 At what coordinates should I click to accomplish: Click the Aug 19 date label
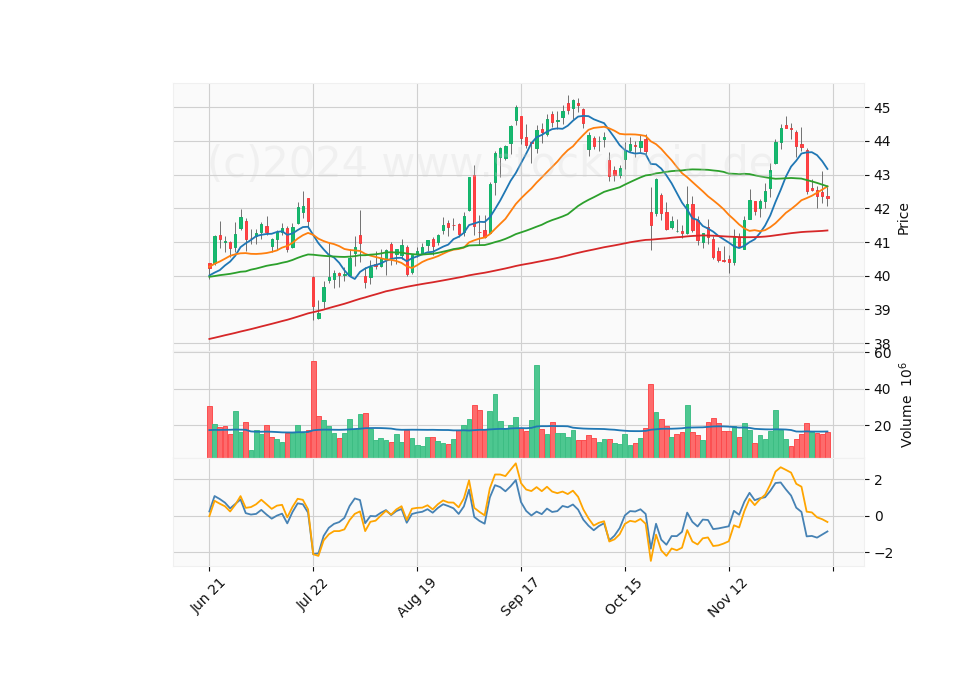(x=416, y=597)
